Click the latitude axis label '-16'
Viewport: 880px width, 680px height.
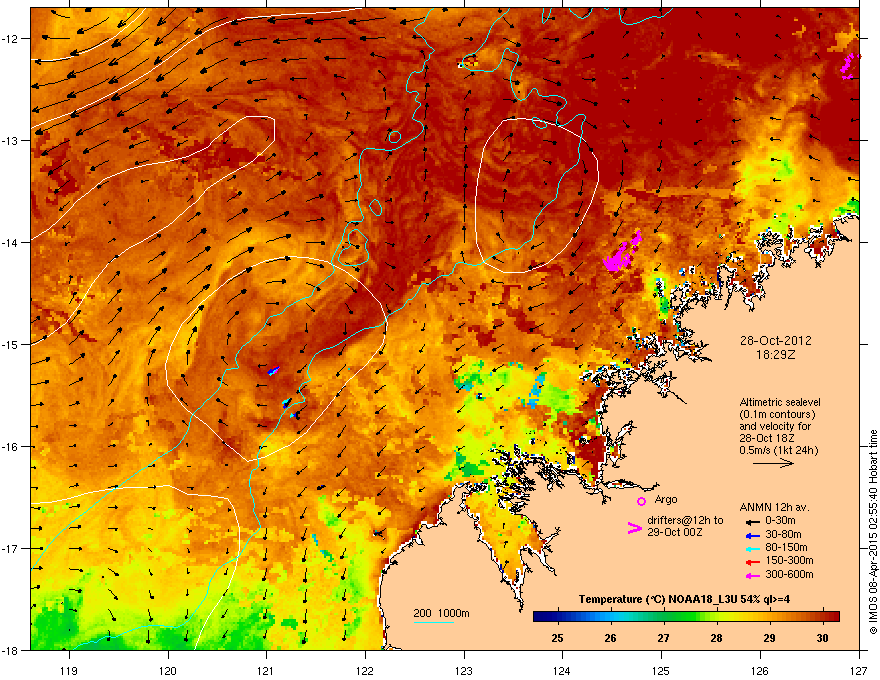11,447
